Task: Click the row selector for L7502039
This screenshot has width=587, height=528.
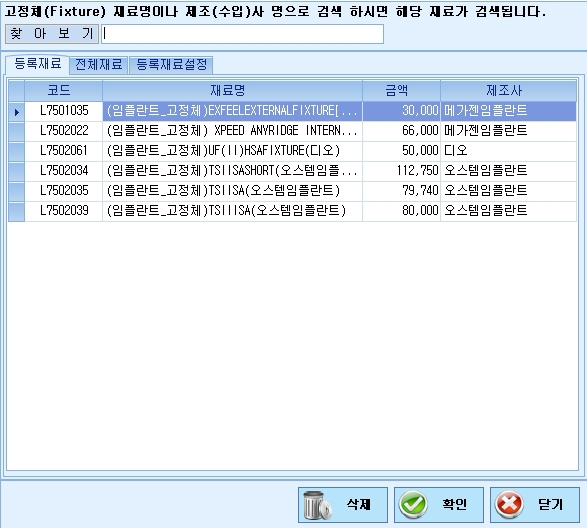Action: [x=16, y=211]
